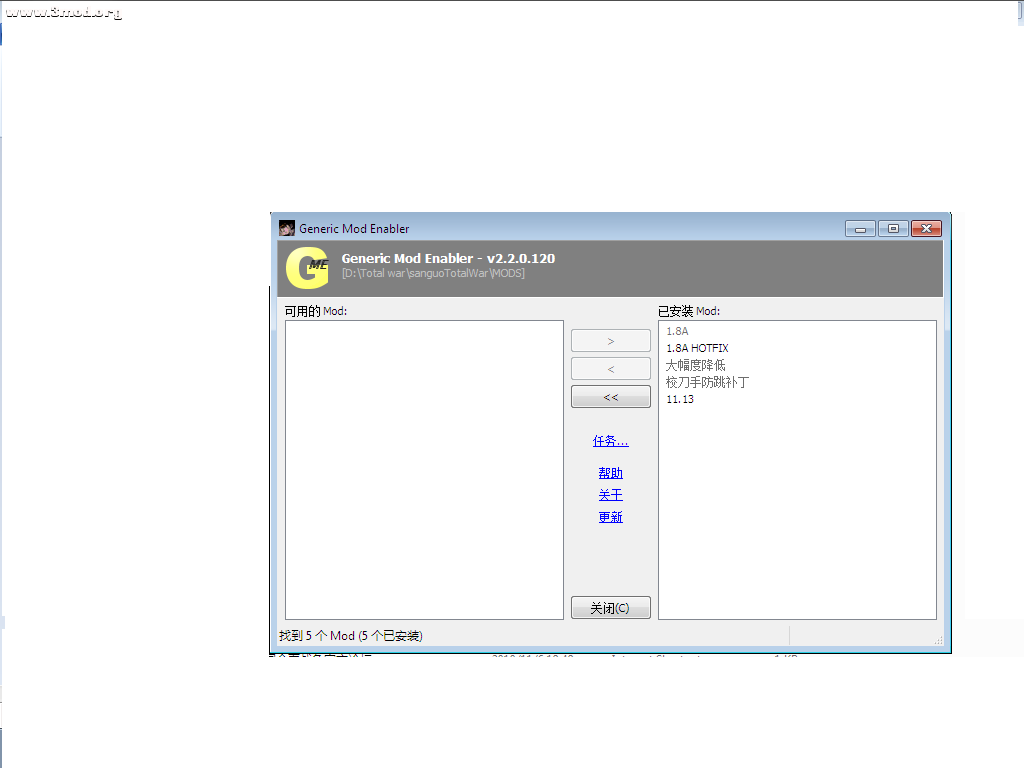Click the yellow GME logo in header
Image resolution: width=1024 pixels, height=768 pixels.
[306, 267]
